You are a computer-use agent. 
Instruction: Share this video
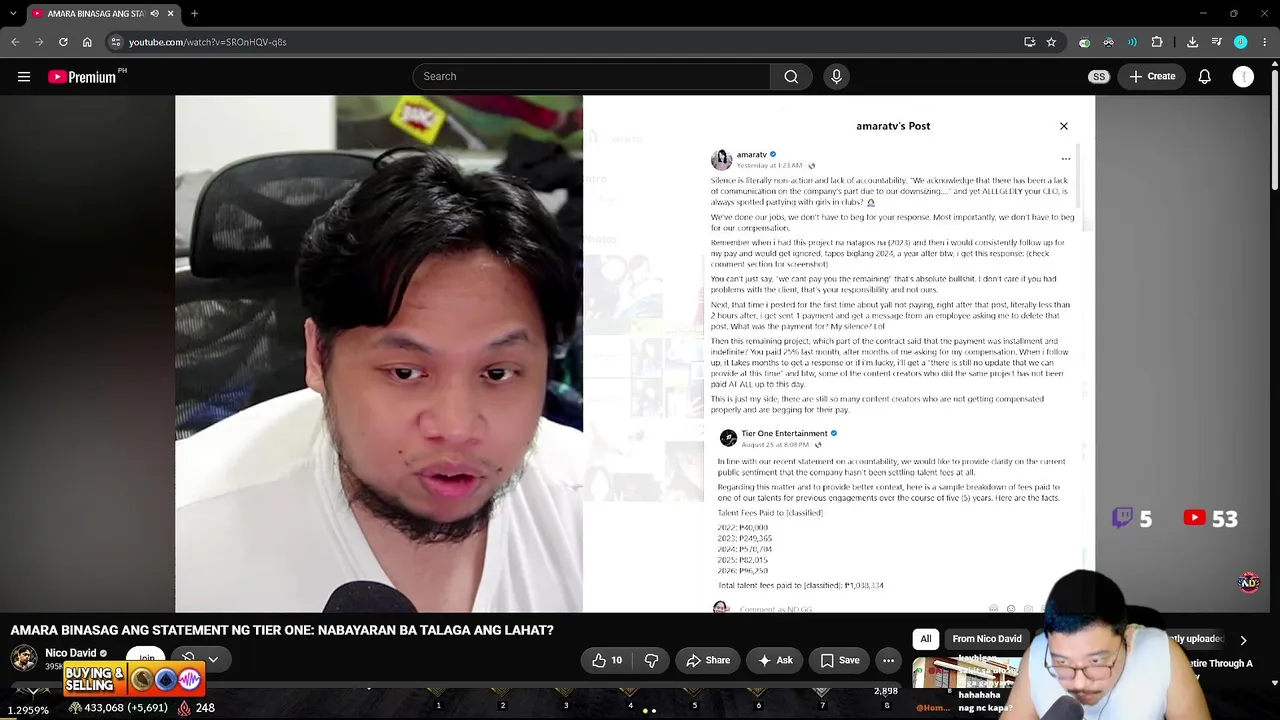[x=708, y=660]
